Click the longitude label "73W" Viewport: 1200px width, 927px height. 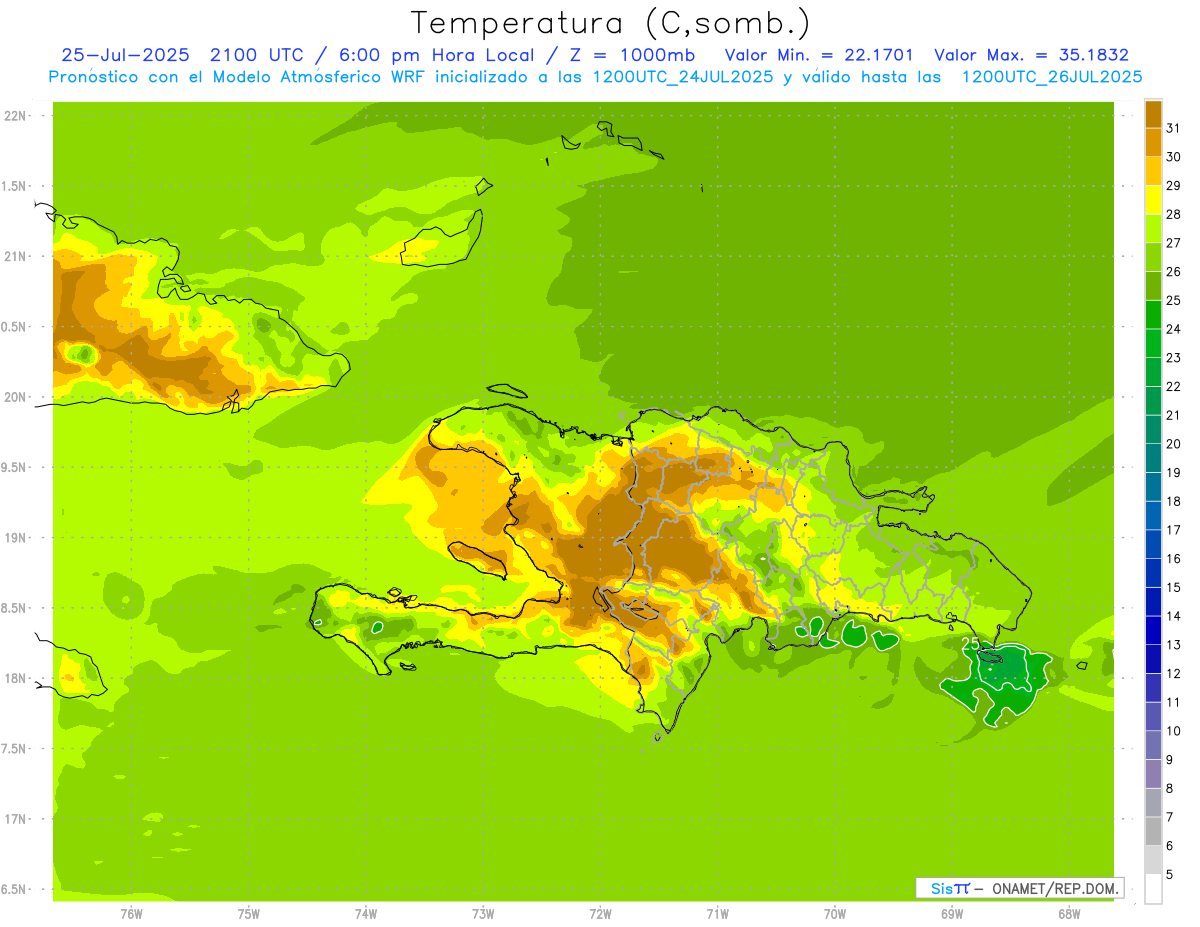tap(483, 913)
